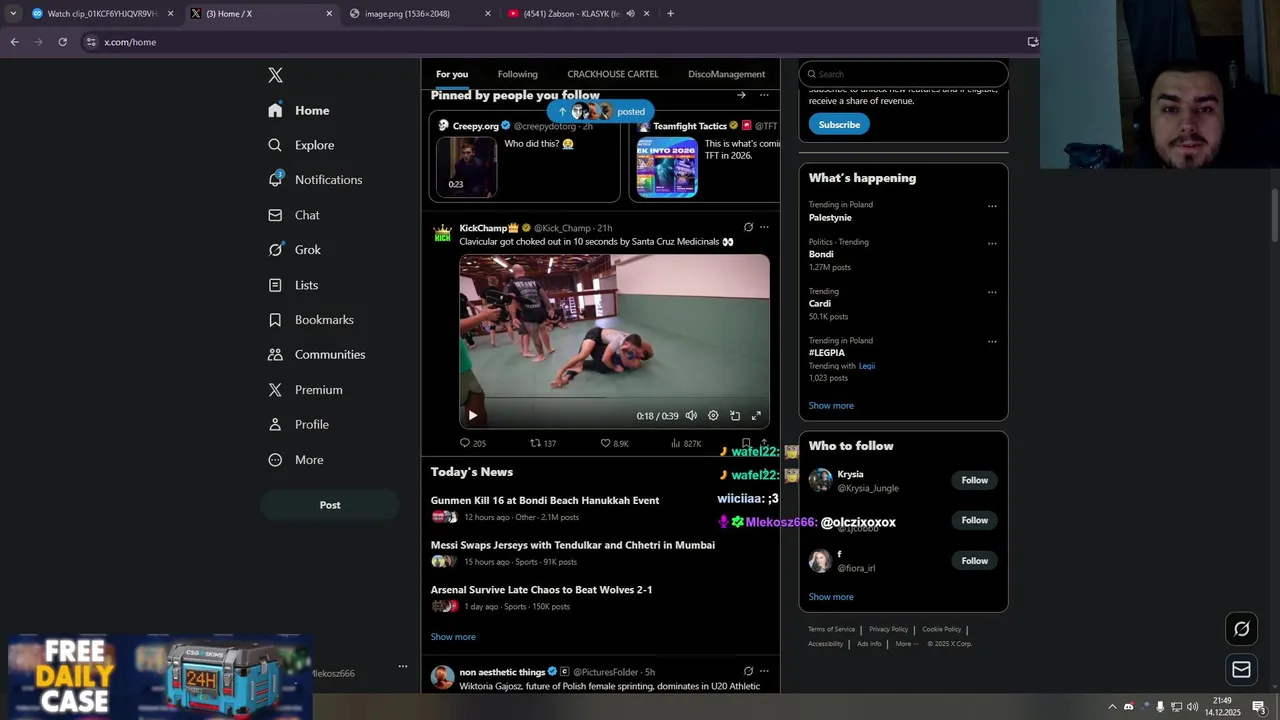
Task: Click the Profile person icon
Action: [275, 425]
